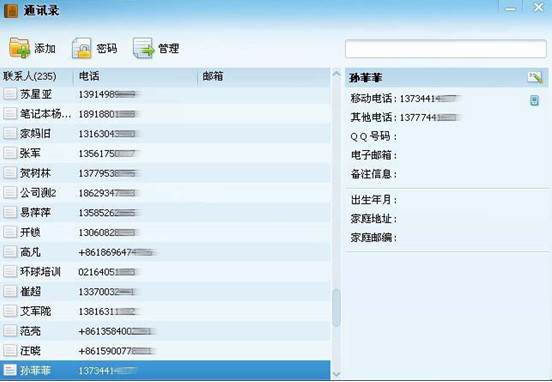The height and width of the screenshot is (382, 552).
Task: Select contact name 公司测2
Action: 38,193
